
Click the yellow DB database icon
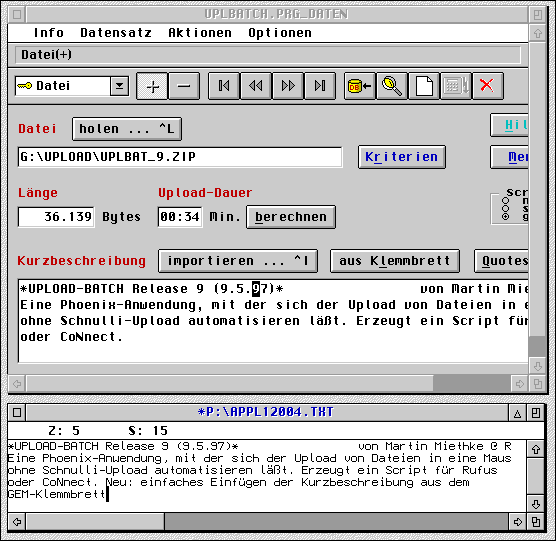click(x=360, y=86)
